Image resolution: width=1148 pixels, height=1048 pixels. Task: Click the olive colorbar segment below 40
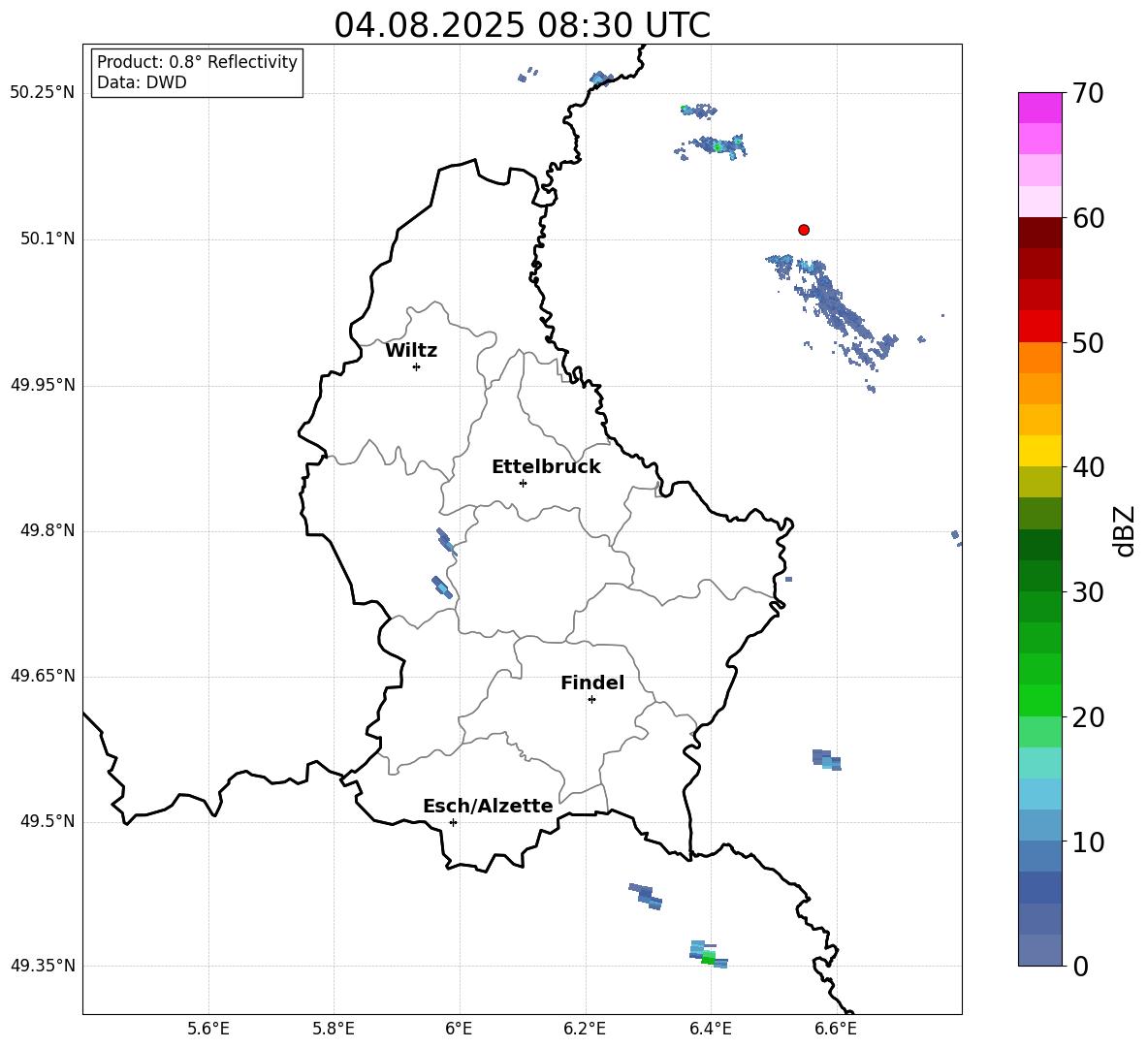tap(1040, 482)
